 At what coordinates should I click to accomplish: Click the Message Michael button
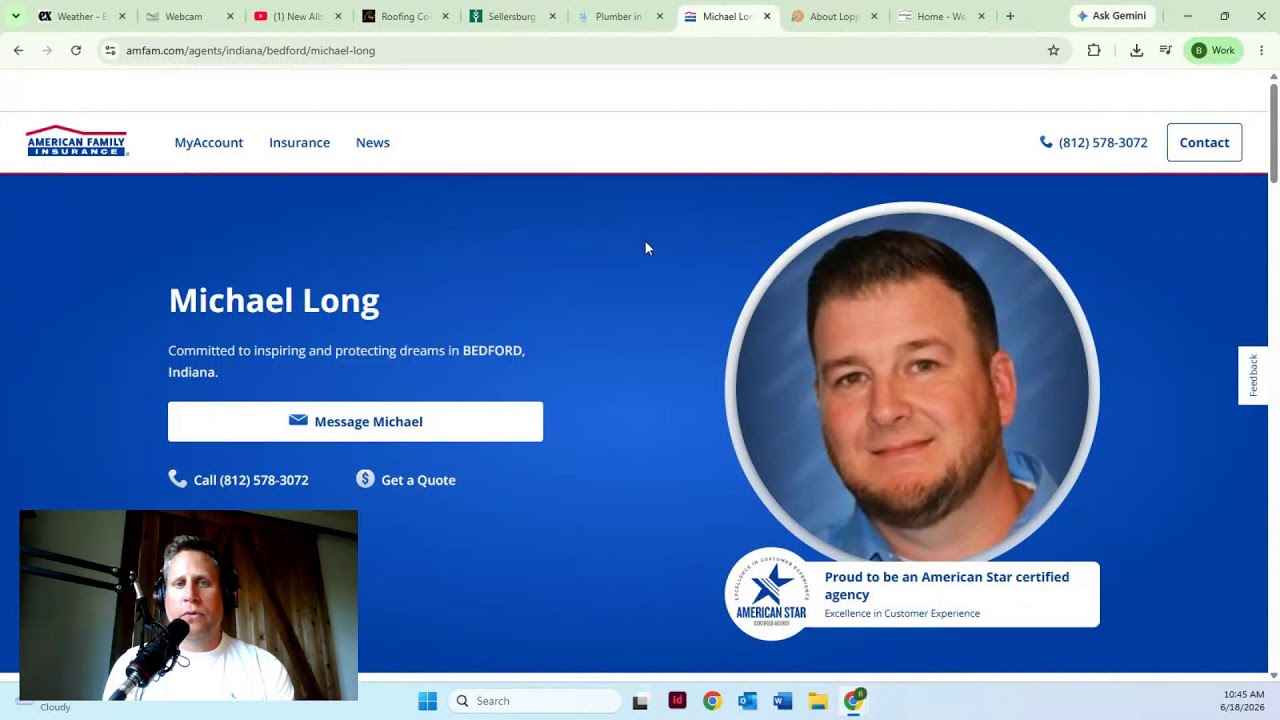pyautogui.click(x=355, y=421)
